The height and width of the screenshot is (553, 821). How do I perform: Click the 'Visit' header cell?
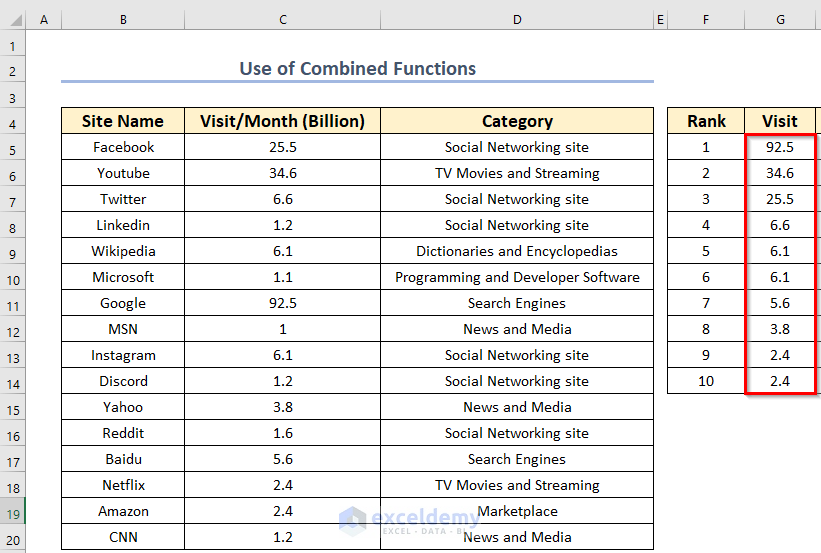pos(780,121)
